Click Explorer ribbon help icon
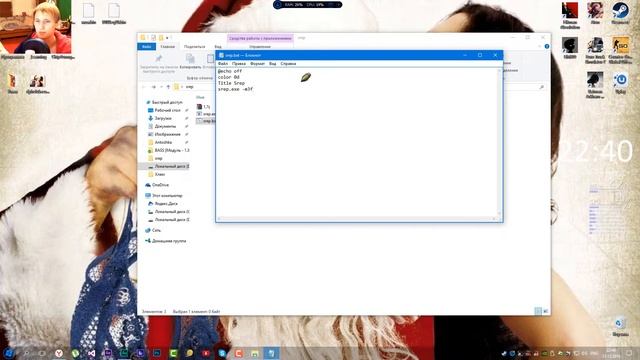Image resolution: width=640 pixels, height=360 pixels. click(547, 47)
